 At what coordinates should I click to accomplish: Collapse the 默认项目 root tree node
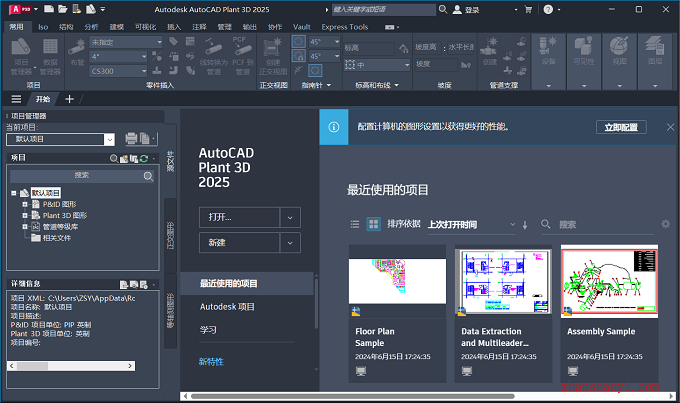click(14, 193)
